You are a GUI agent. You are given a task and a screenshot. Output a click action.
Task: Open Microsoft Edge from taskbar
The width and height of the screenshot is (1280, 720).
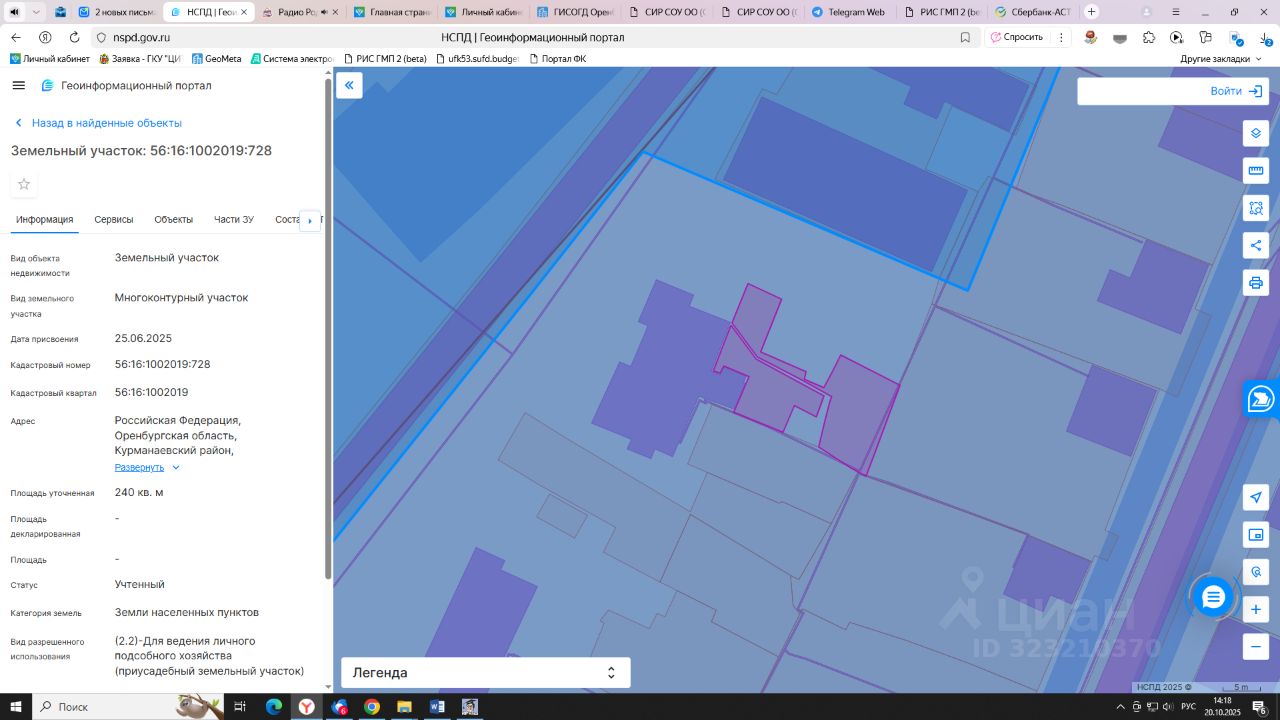pos(273,707)
